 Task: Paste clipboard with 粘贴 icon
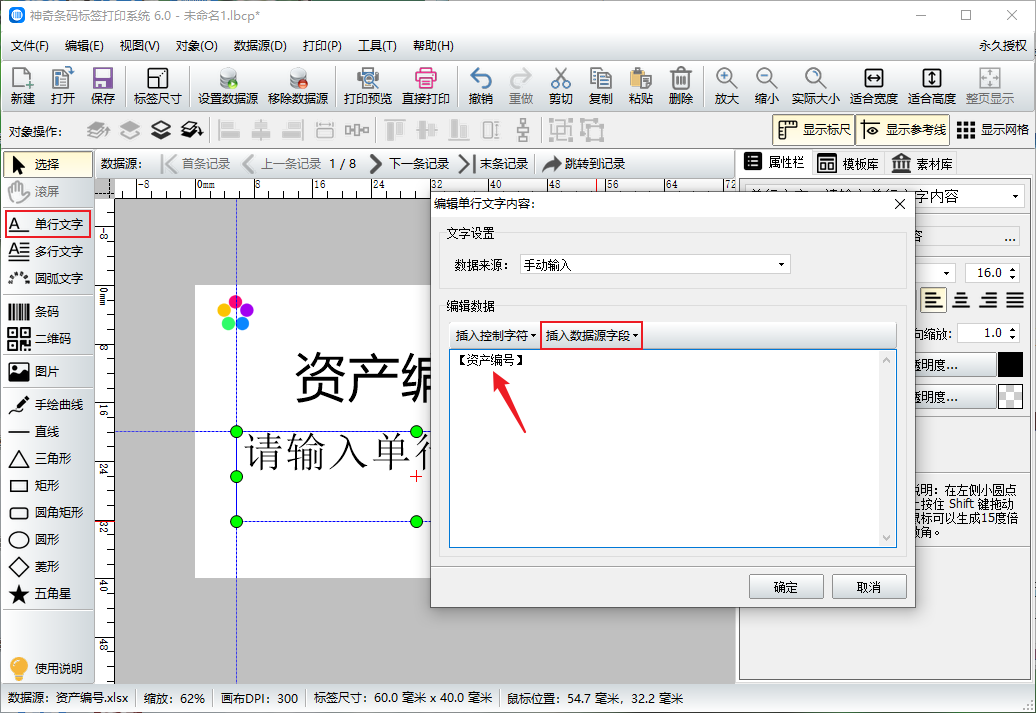point(640,86)
